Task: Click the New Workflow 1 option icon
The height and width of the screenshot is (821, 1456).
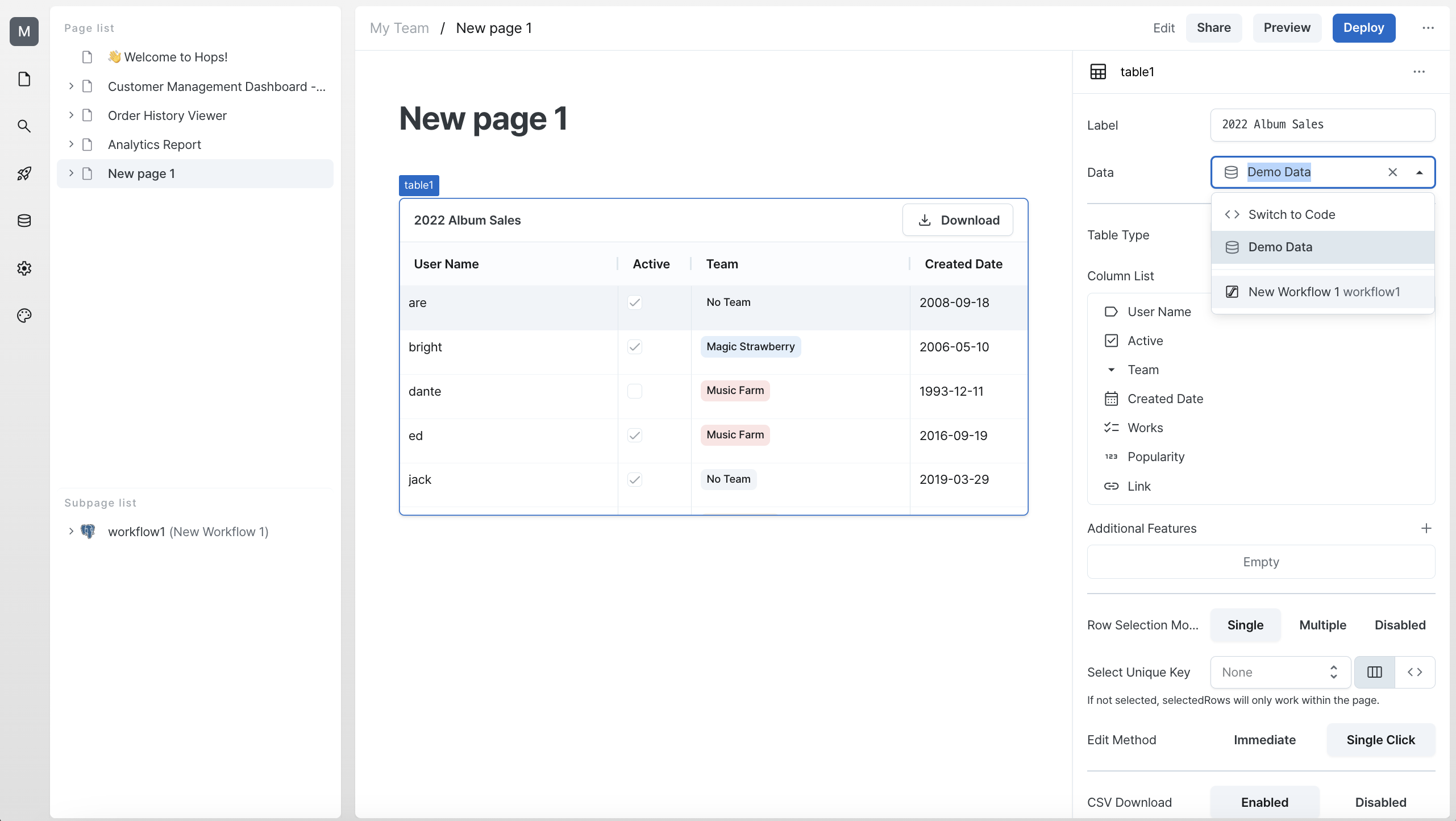Action: point(1232,292)
